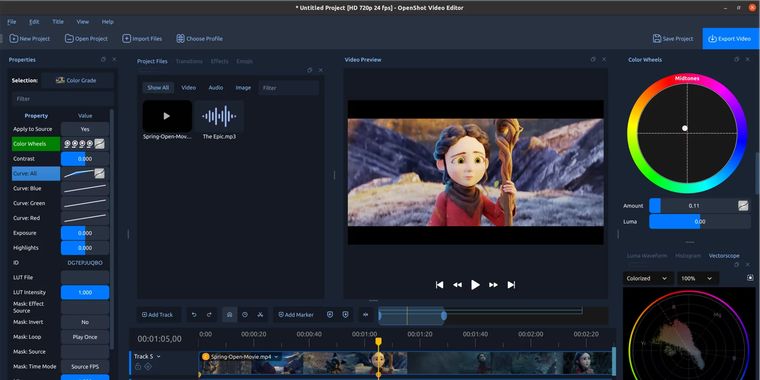This screenshot has height=380, width=760.
Task: Open the File menu
Action: [x=12, y=22]
